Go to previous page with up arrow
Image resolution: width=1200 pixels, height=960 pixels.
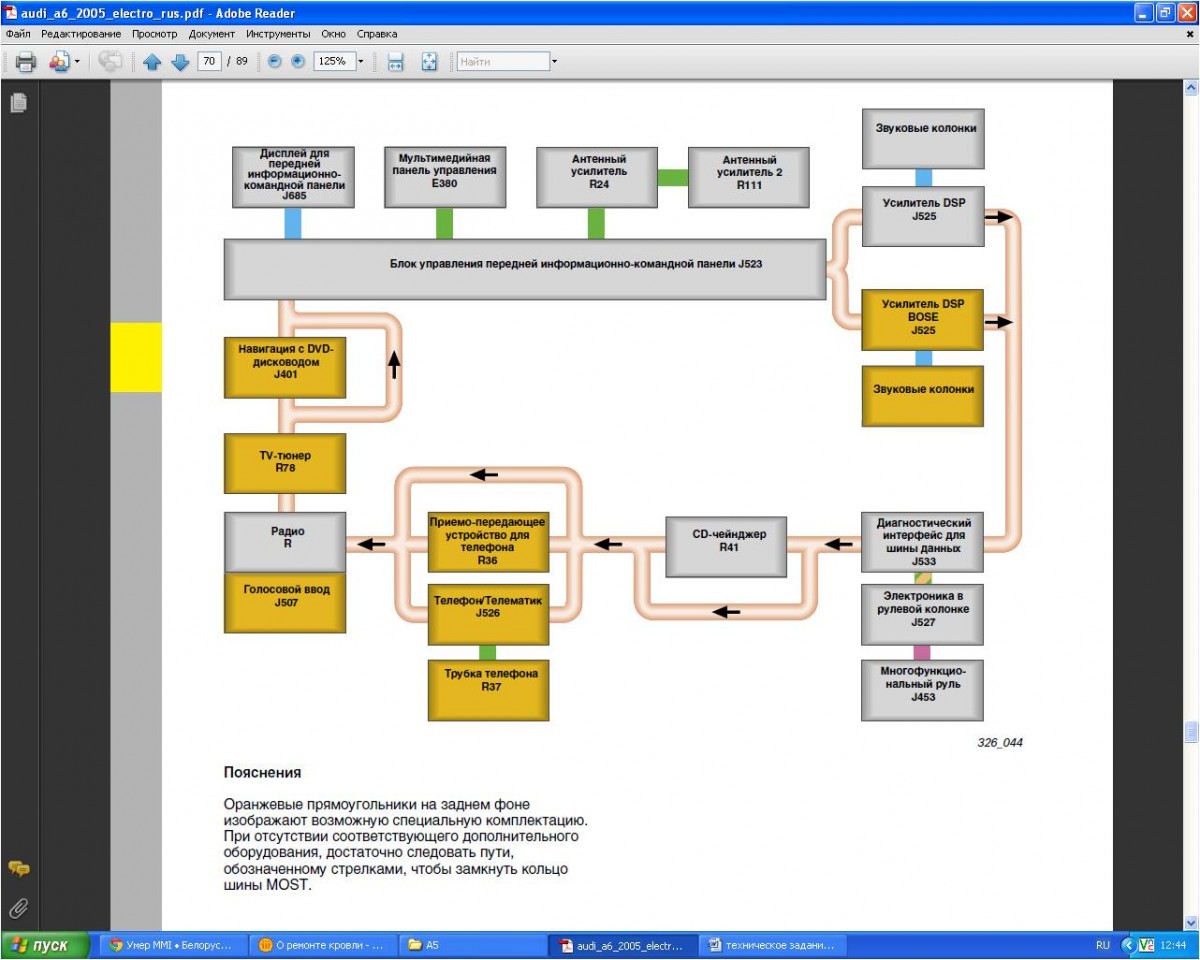point(152,62)
